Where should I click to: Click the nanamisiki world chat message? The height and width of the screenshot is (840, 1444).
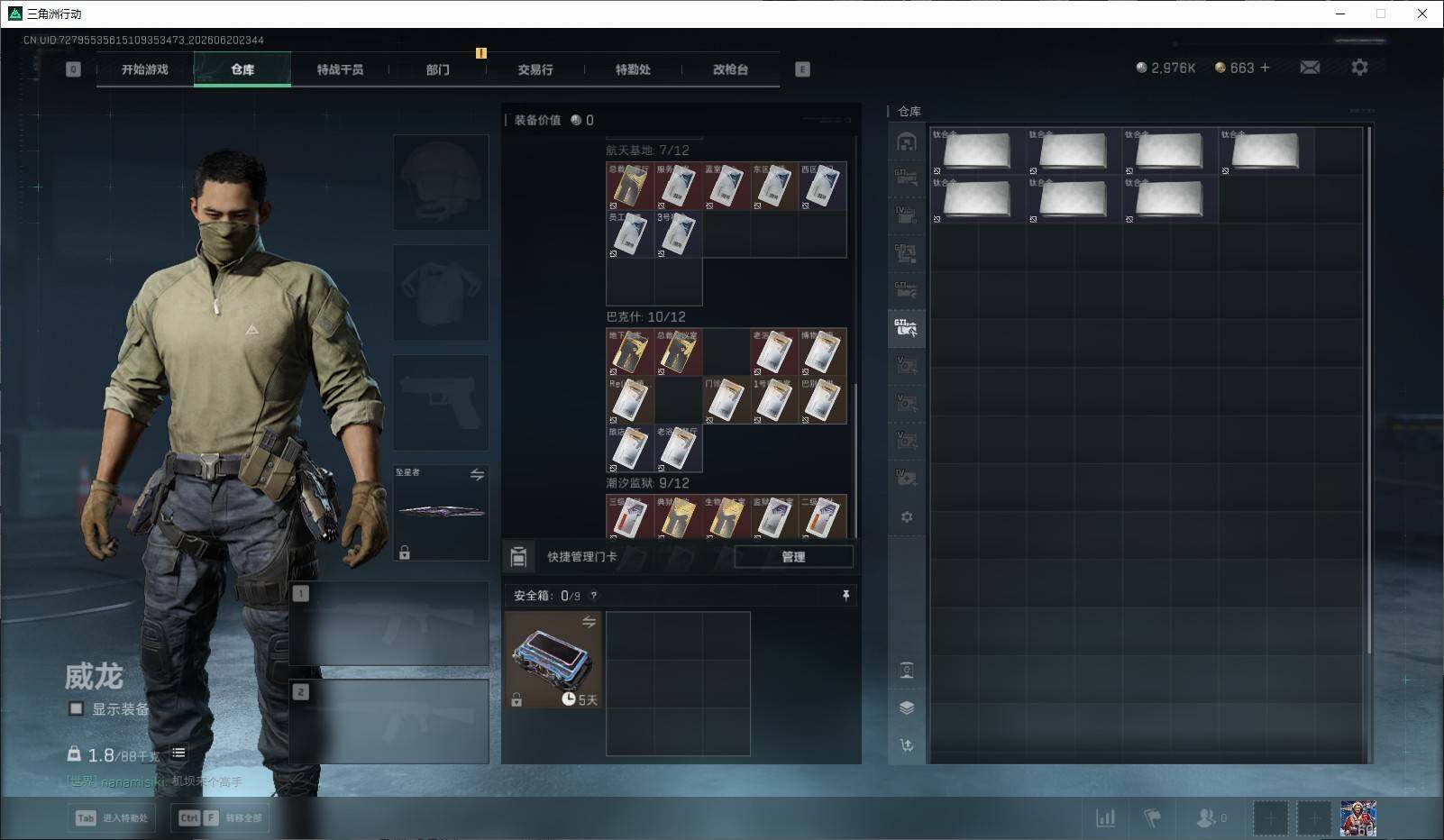[155, 781]
